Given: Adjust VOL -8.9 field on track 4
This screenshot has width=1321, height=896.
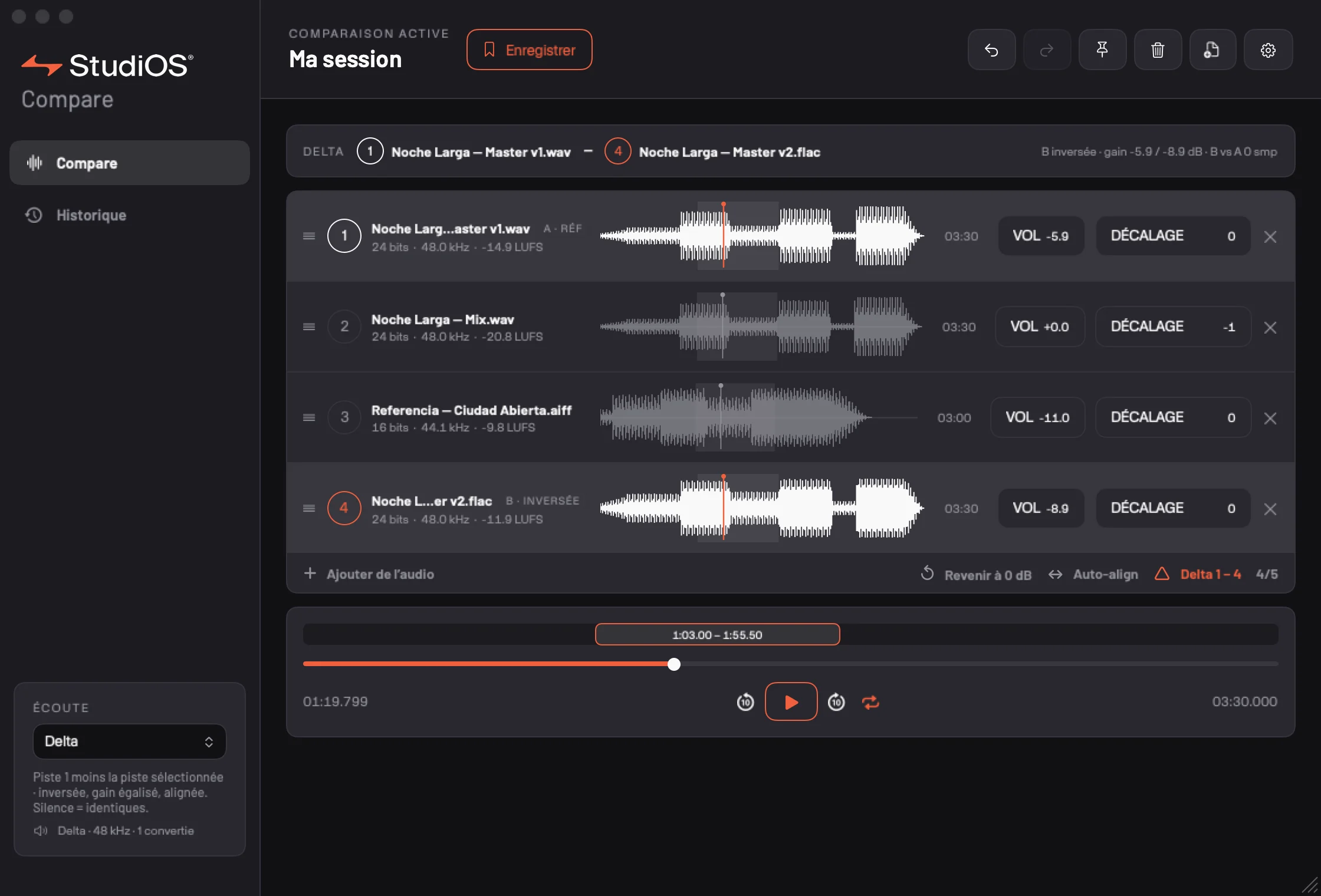Looking at the screenshot, I should 1041,508.
